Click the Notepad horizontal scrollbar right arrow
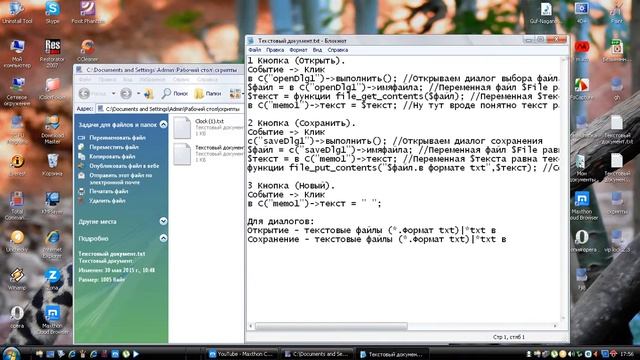Viewport: 640px width, 360px height. pos(555,326)
